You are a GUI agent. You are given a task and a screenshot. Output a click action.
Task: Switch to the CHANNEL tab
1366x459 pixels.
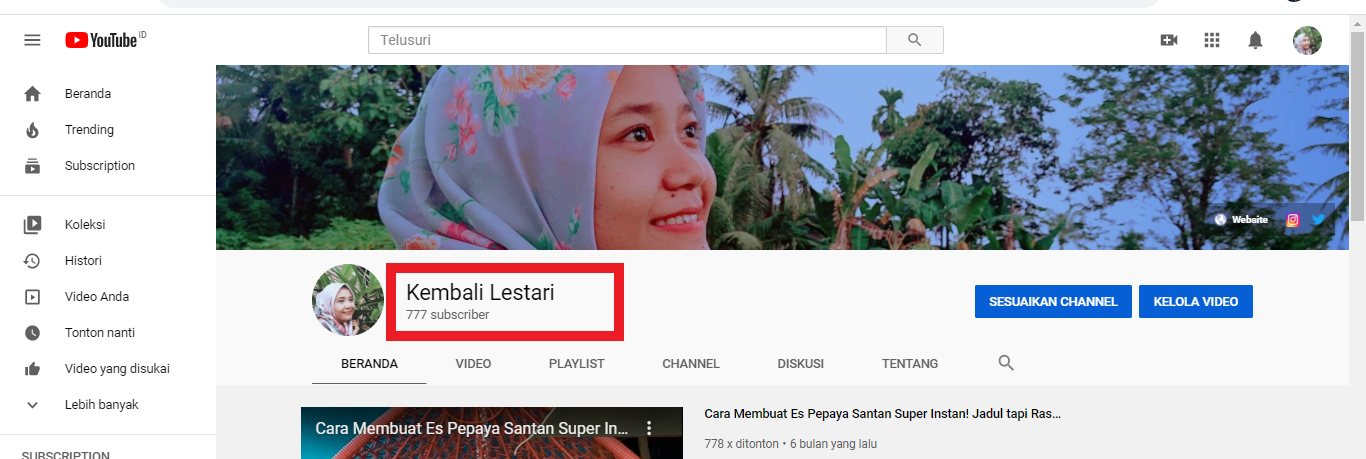(x=691, y=364)
